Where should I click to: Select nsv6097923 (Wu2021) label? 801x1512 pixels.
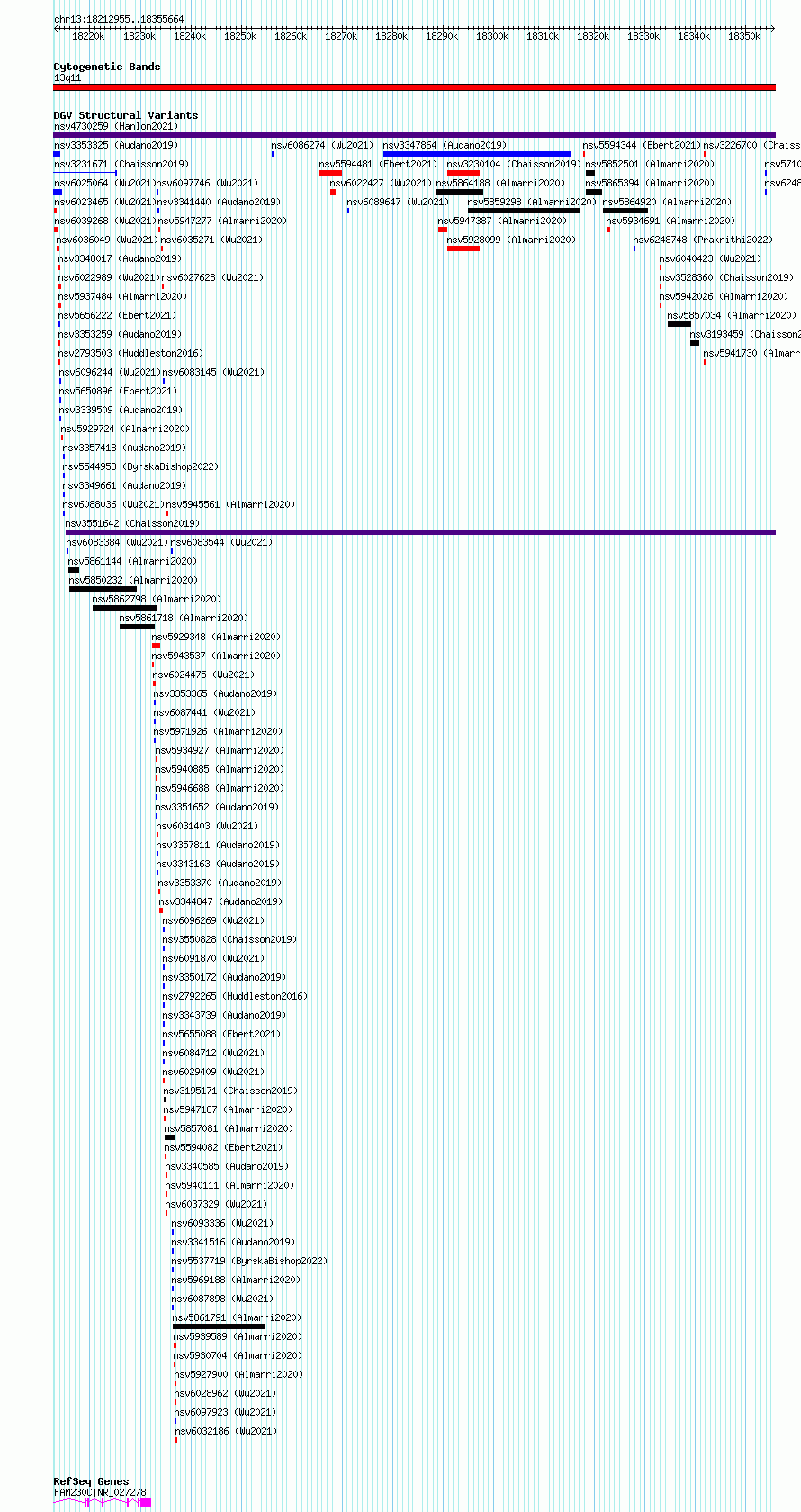coord(225,1412)
